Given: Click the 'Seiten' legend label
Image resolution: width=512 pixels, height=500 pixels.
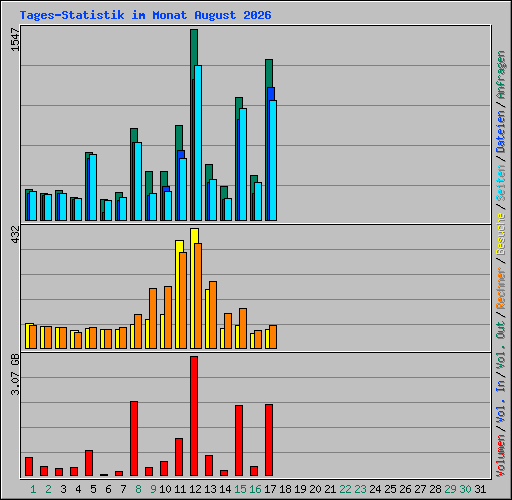Looking at the screenshot, I should (500, 183).
